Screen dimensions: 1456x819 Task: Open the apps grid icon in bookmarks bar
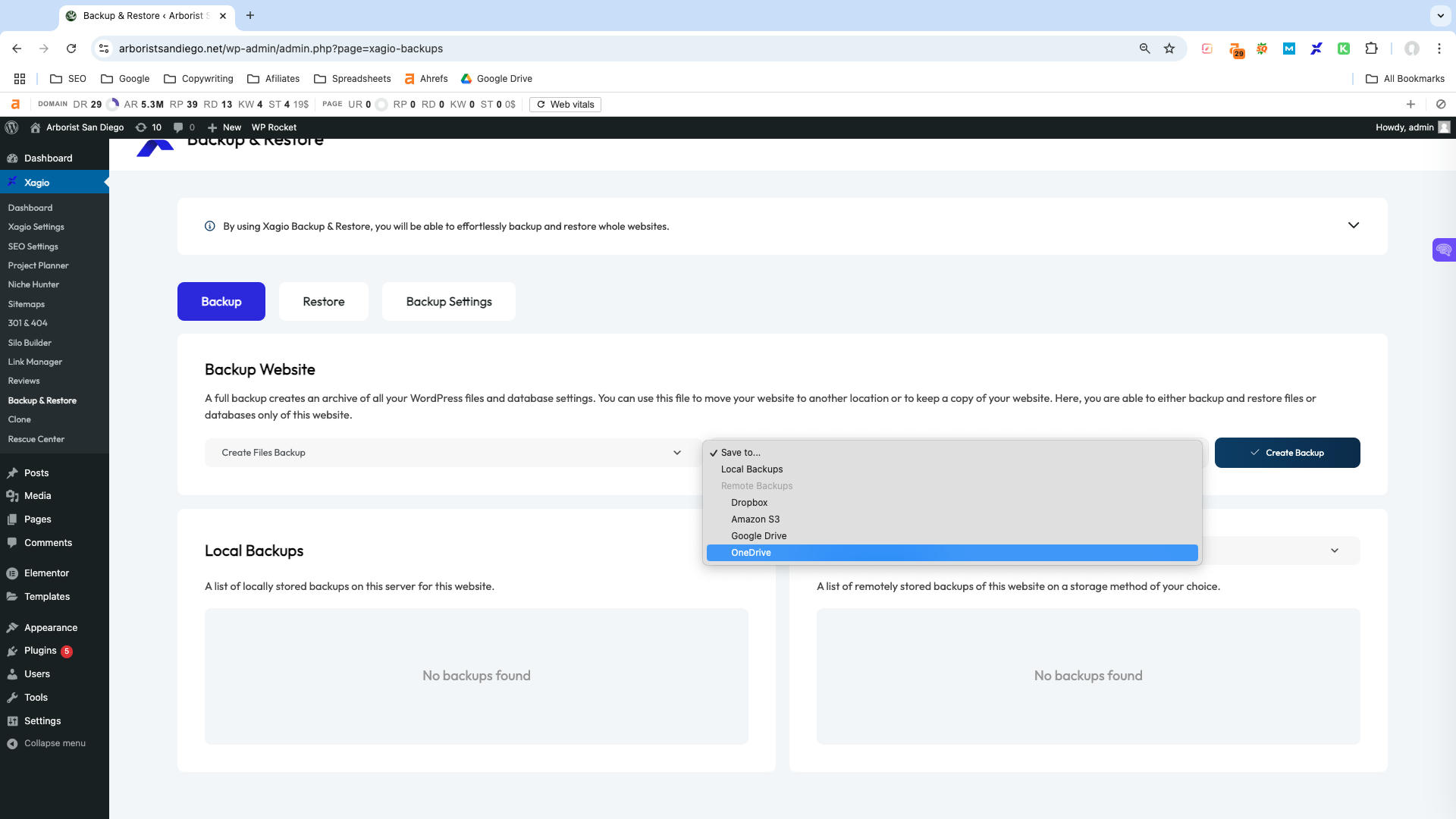[x=20, y=79]
